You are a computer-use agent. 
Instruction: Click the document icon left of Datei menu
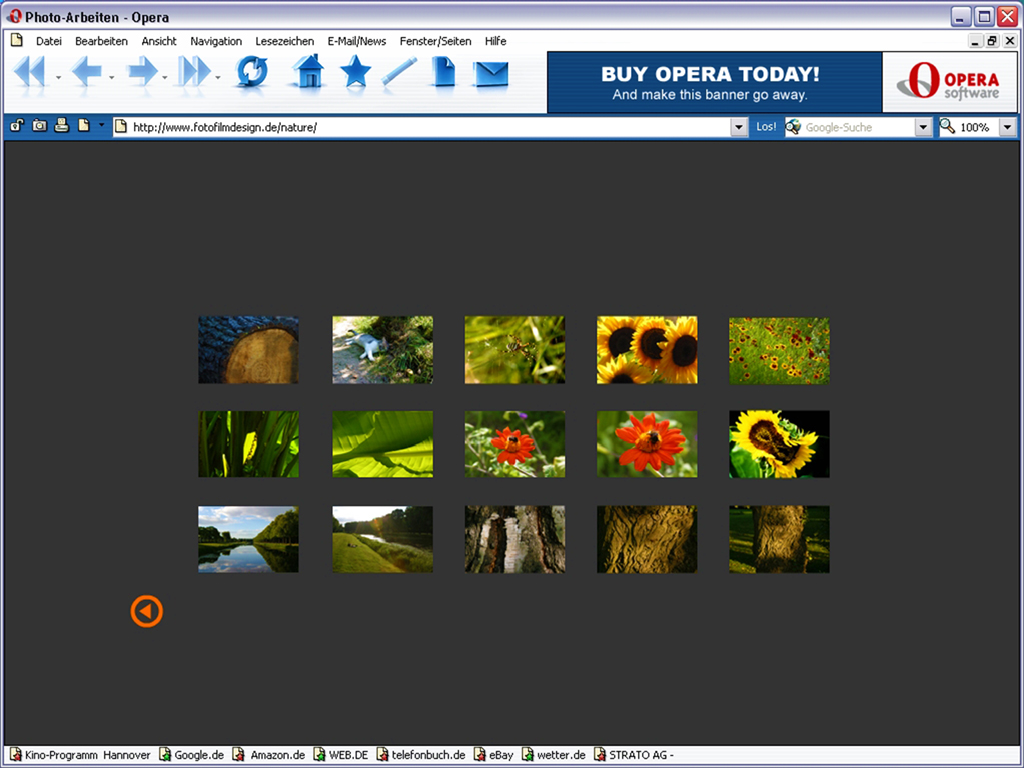tap(17, 40)
